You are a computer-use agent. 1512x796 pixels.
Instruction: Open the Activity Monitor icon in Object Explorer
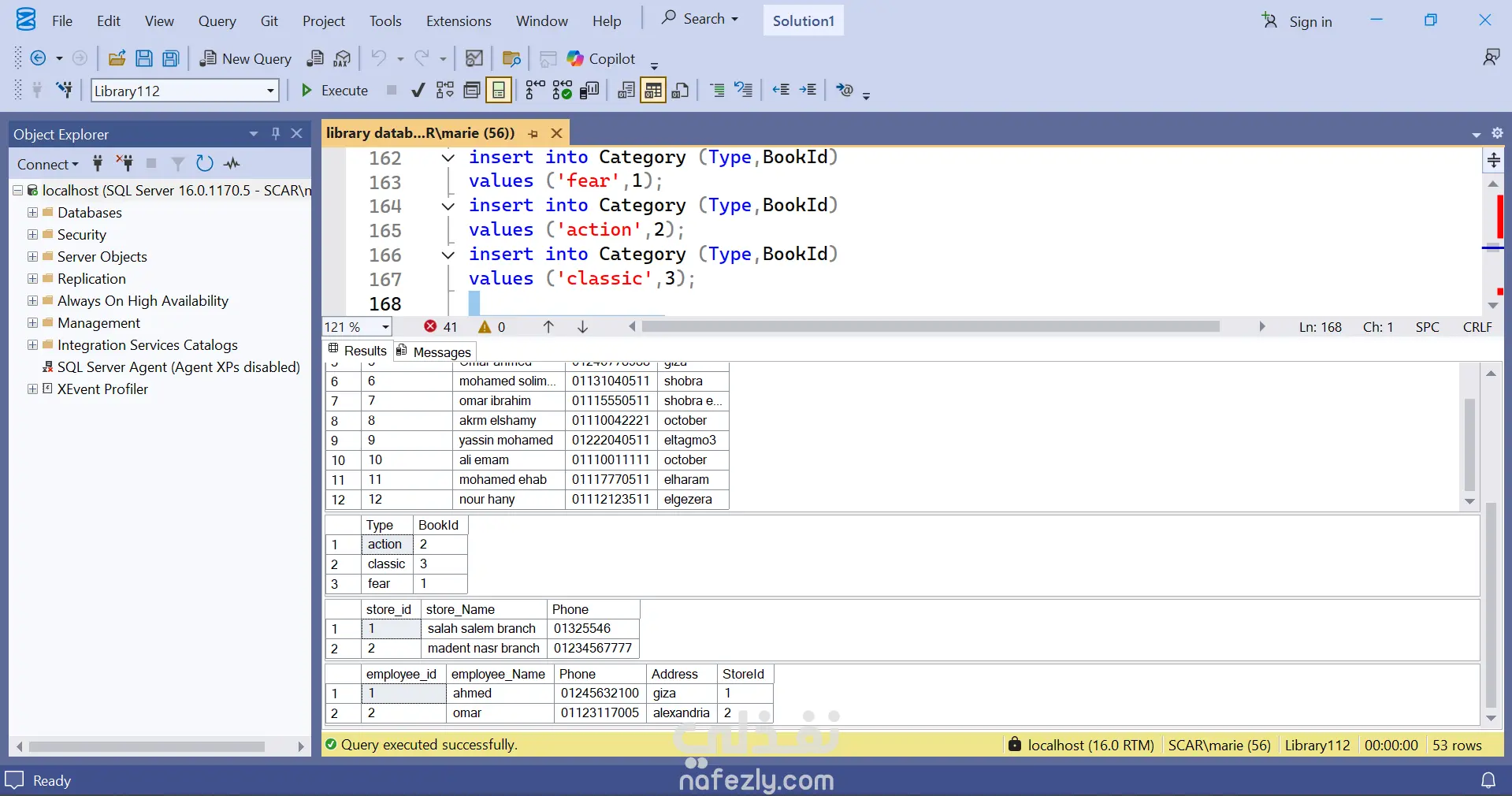[x=232, y=163]
